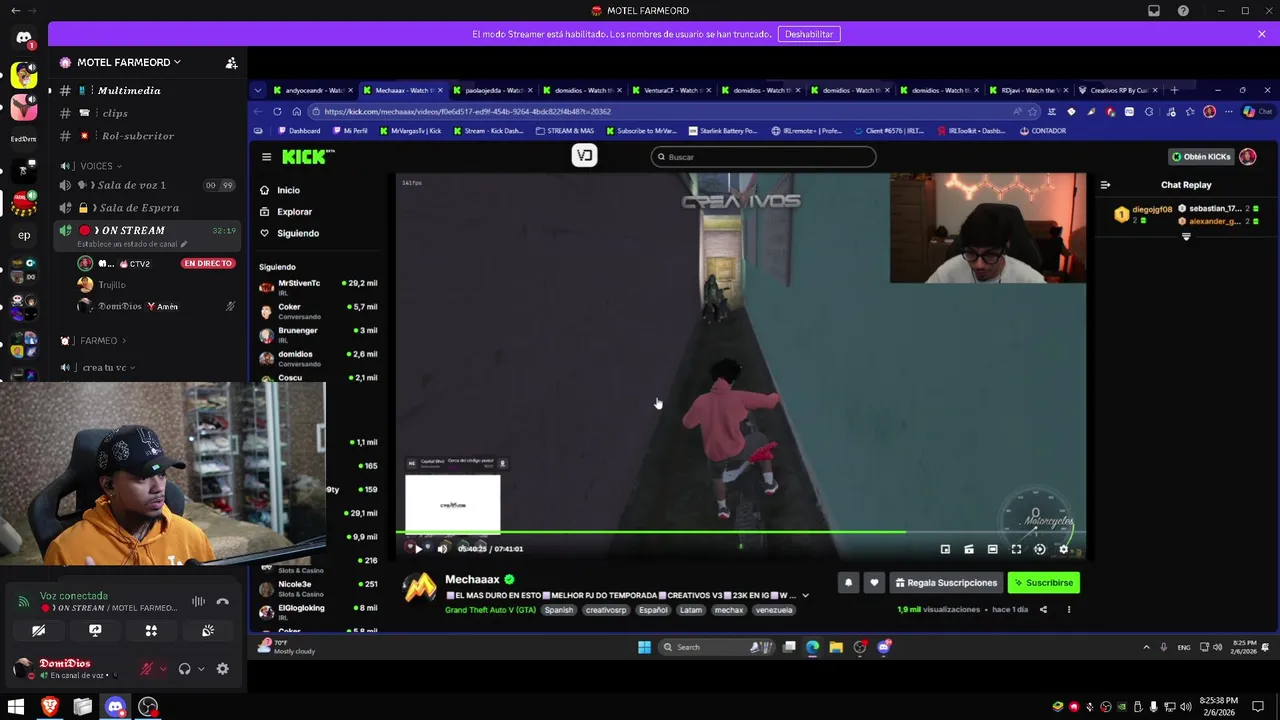Image resolution: width=1280 pixels, height=720 pixels.
Task: Toggle Discord headphones deafen
Action: (x=184, y=669)
